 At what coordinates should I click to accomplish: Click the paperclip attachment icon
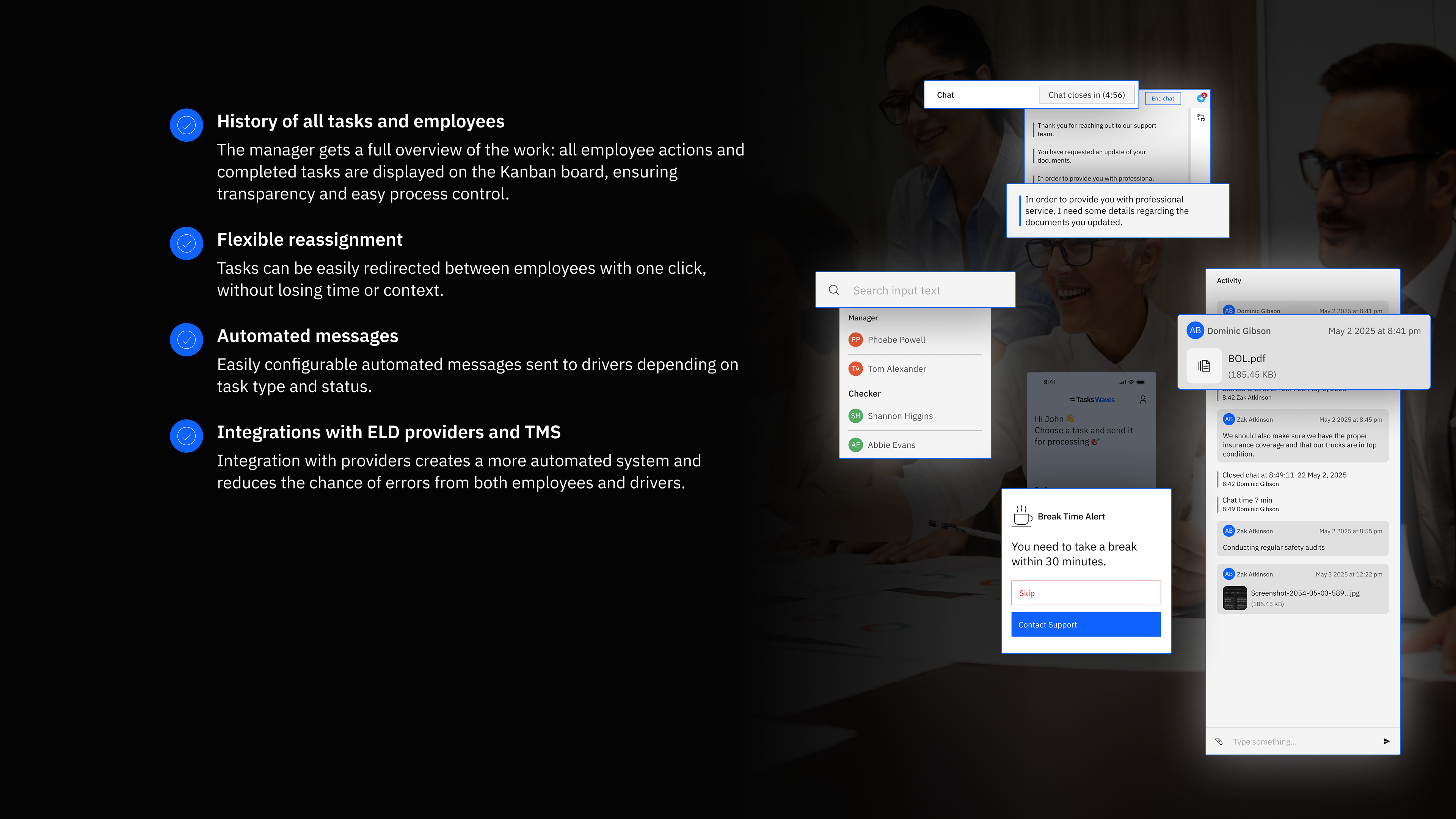click(1219, 741)
